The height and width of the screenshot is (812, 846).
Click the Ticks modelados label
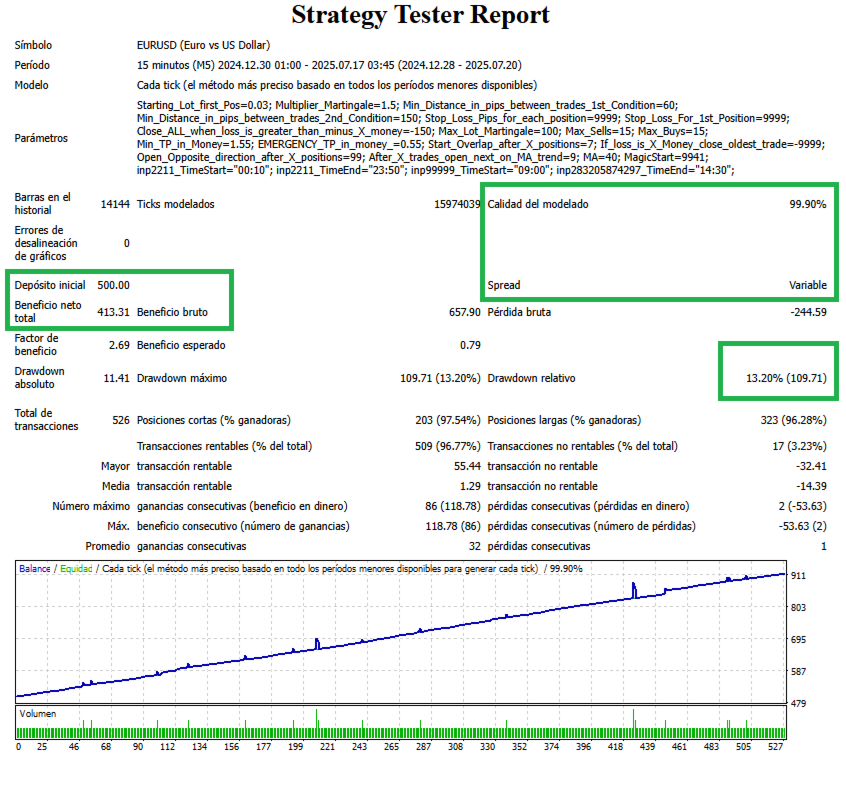pyautogui.click(x=175, y=204)
